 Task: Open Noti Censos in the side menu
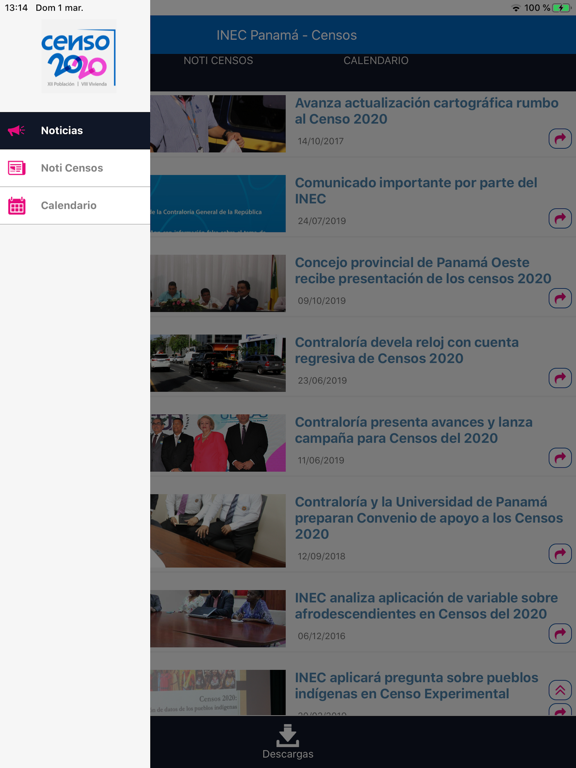(x=75, y=168)
